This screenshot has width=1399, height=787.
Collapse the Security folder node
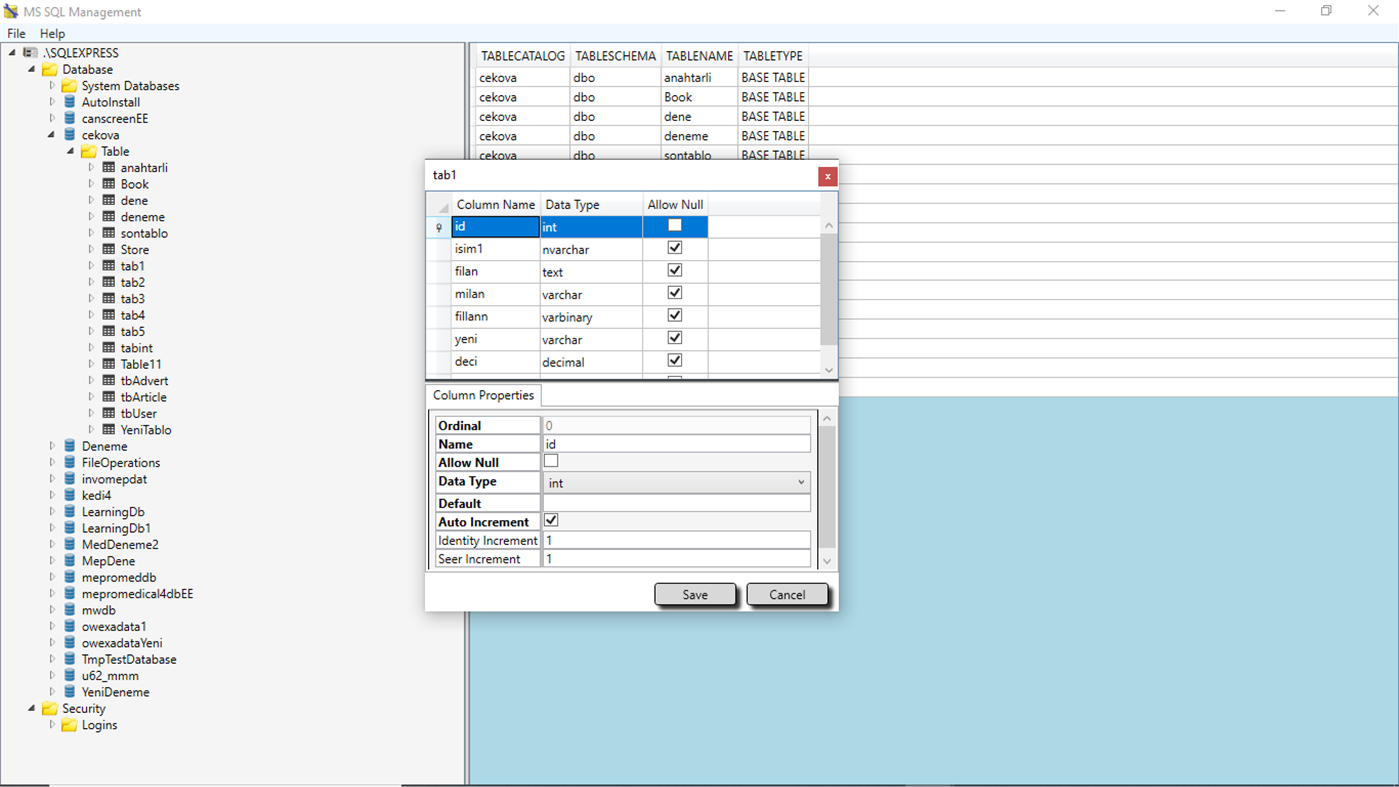[32, 708]
